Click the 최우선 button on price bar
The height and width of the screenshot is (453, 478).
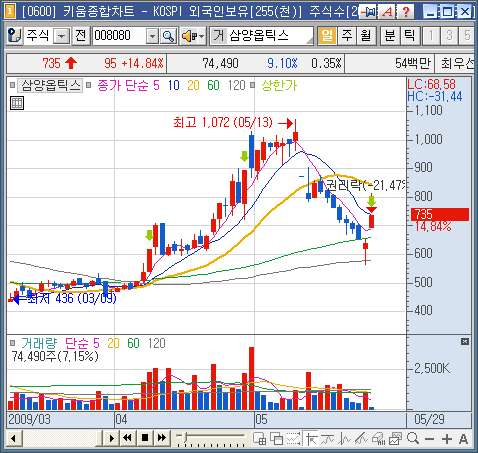point(455,63)
